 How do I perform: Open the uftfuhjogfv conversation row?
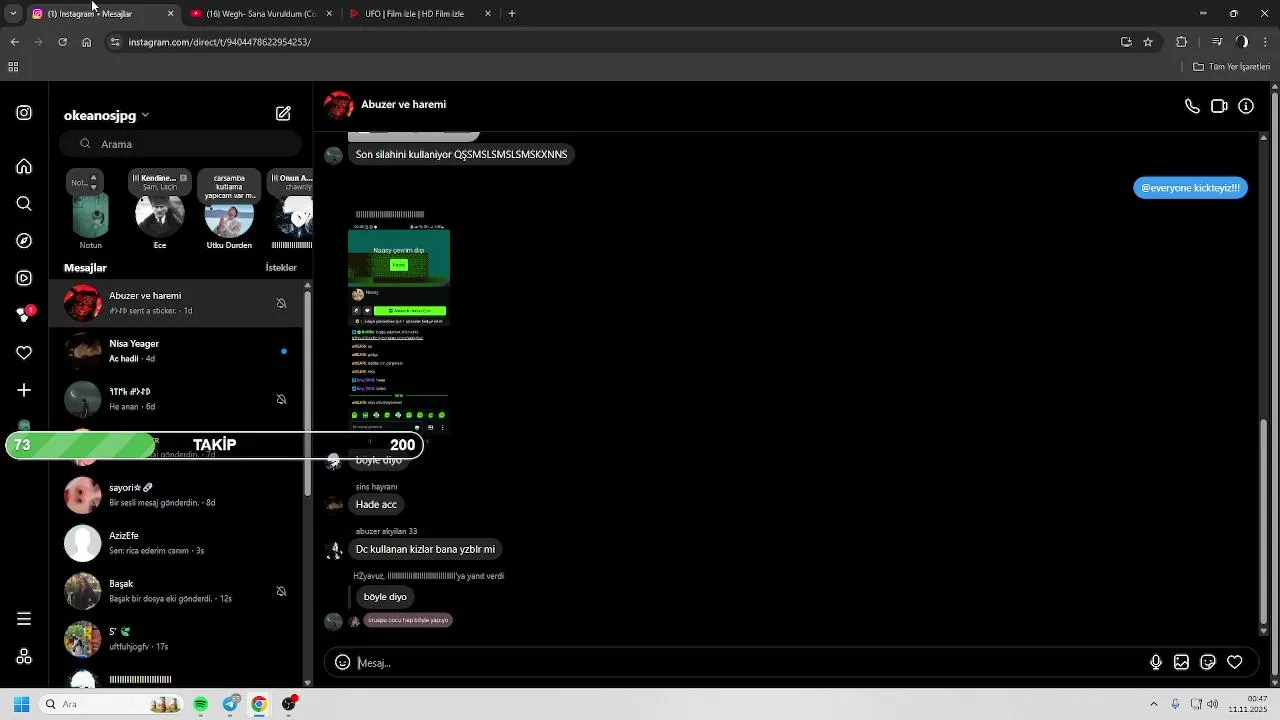pos(178,639)
